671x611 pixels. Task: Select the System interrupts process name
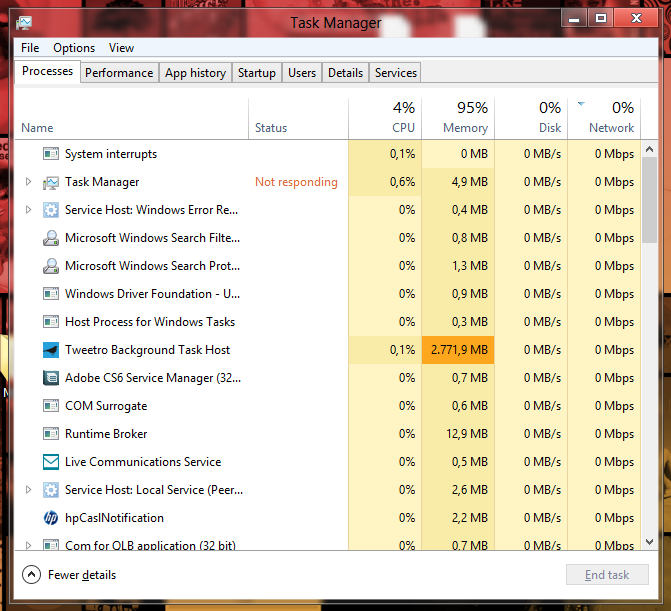[x=111, y=154]
